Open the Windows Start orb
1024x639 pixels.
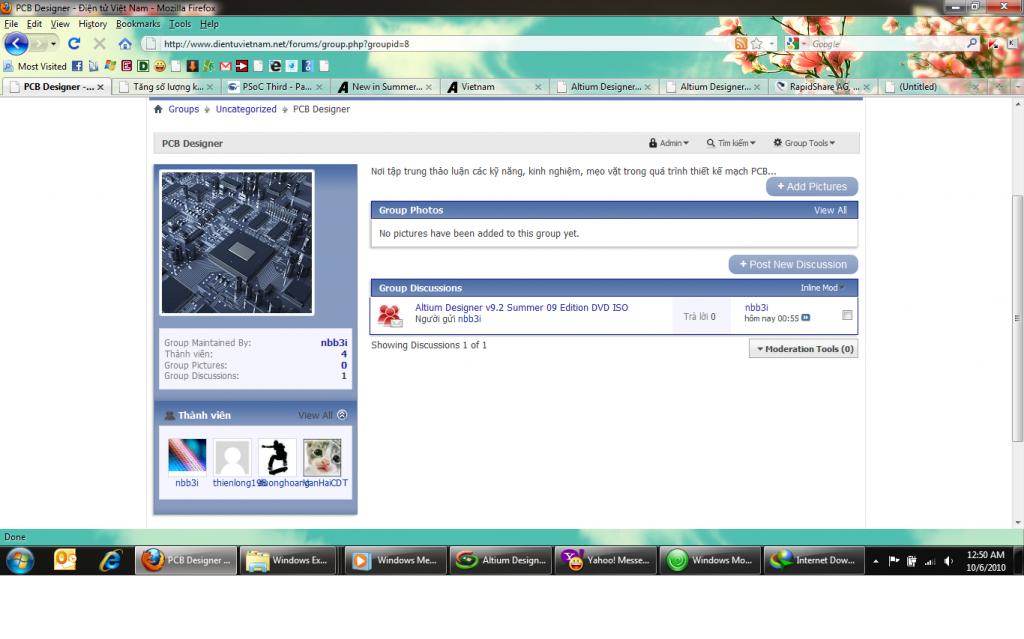pos(20,561)
